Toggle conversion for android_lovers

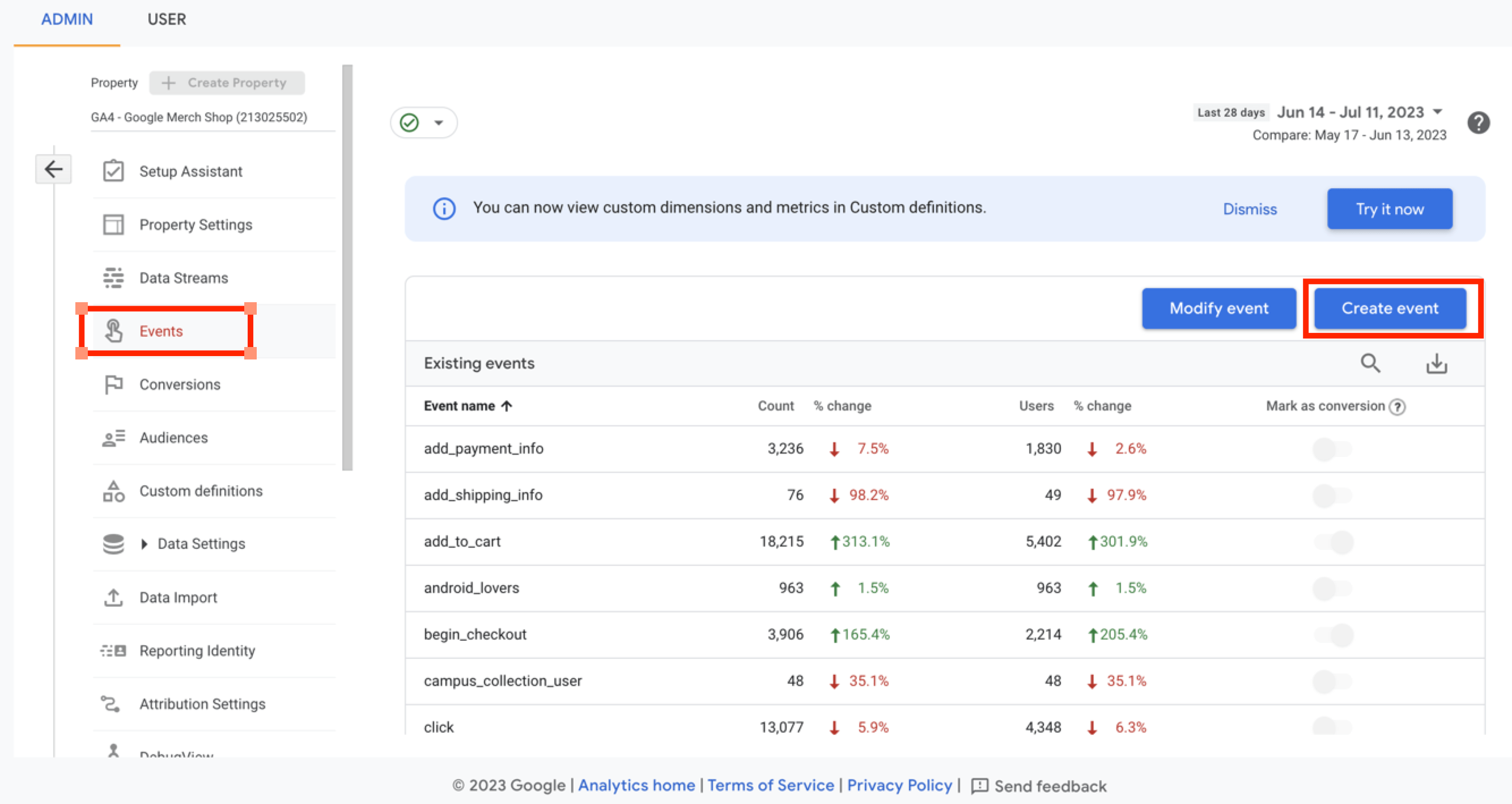[x=1332, y=589]
